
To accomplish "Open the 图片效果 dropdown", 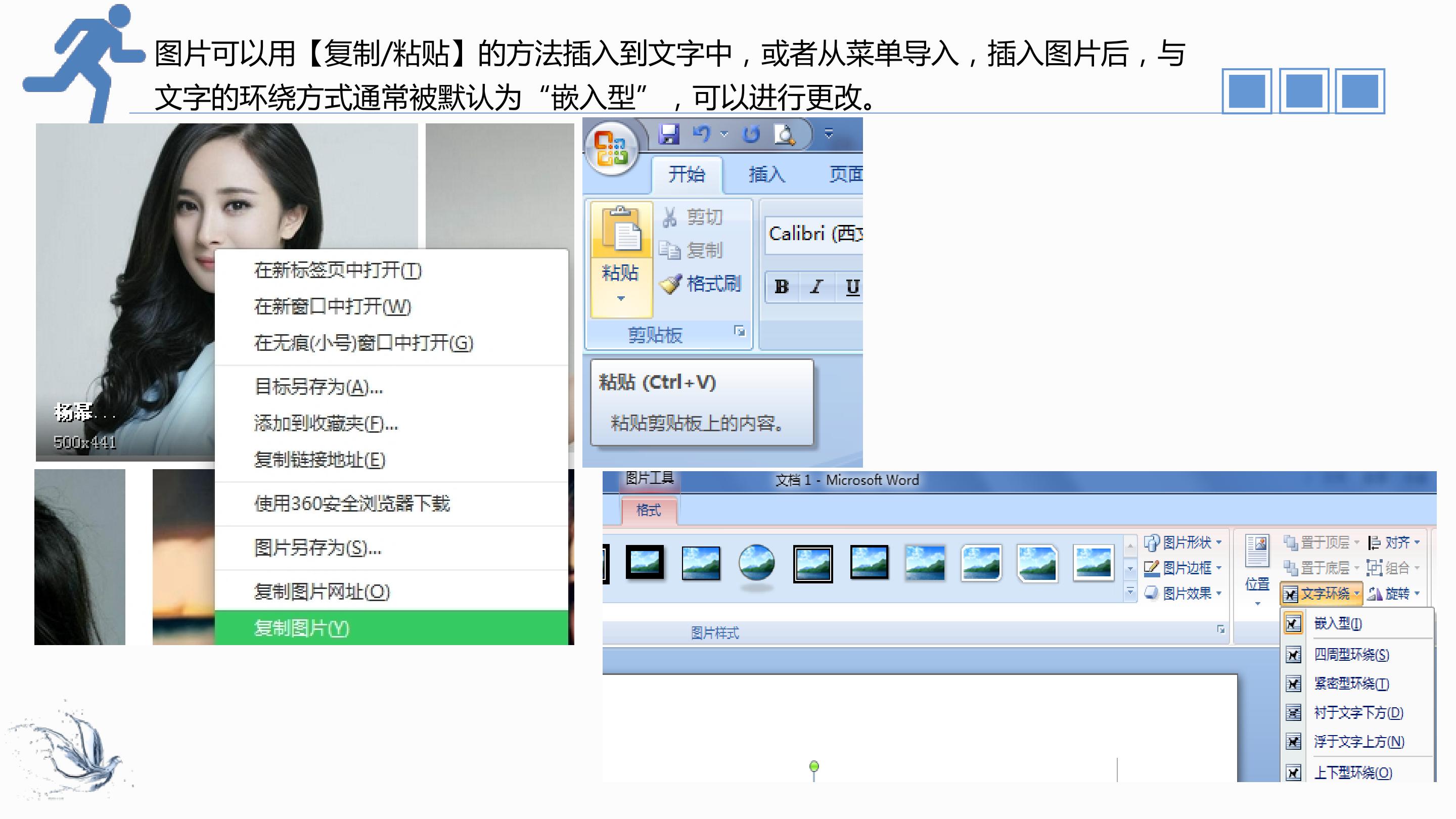I will pos(1182,593).
